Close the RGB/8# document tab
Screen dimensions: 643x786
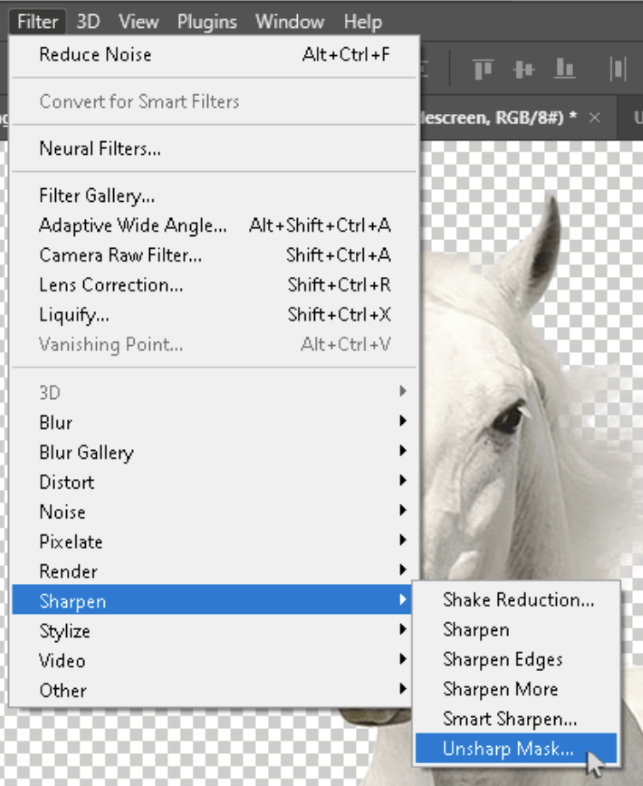click(594, 118)
